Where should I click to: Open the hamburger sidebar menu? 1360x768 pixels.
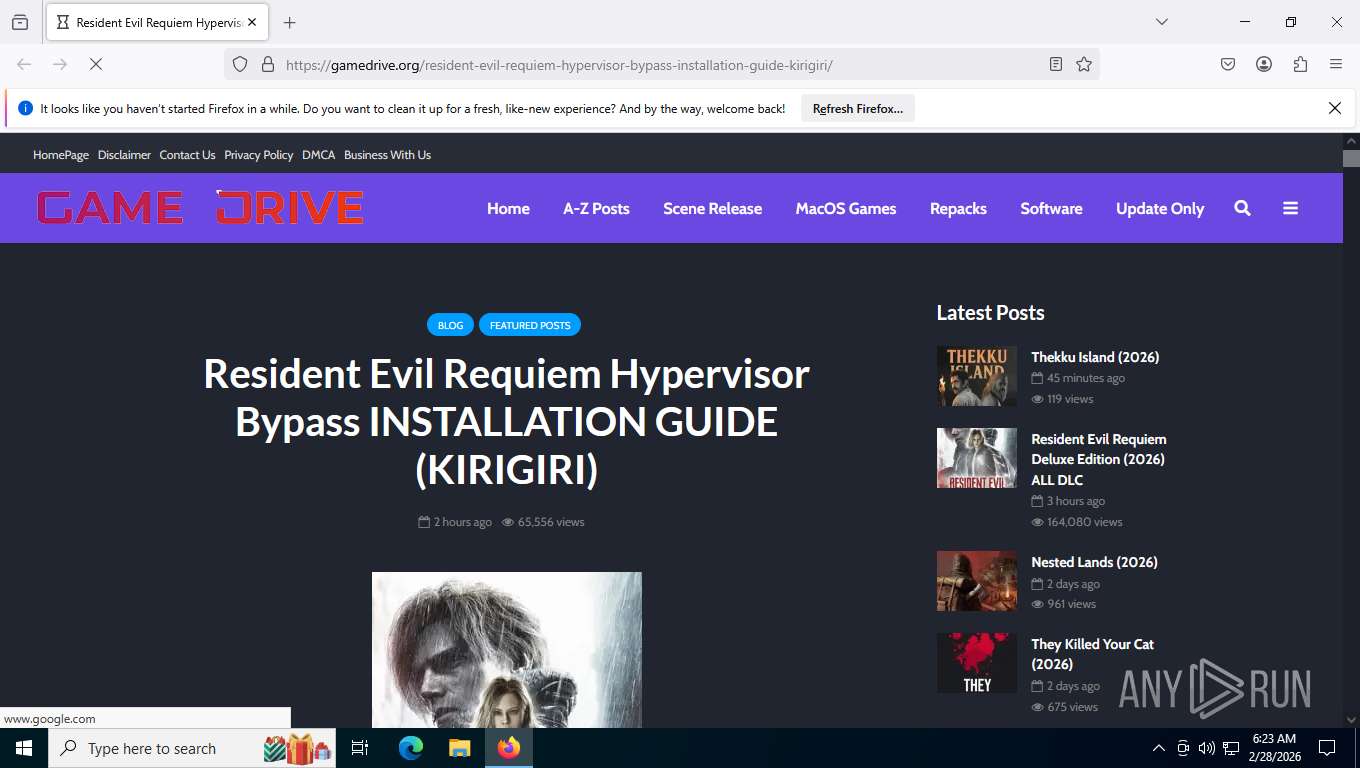tap(1290, 208)
